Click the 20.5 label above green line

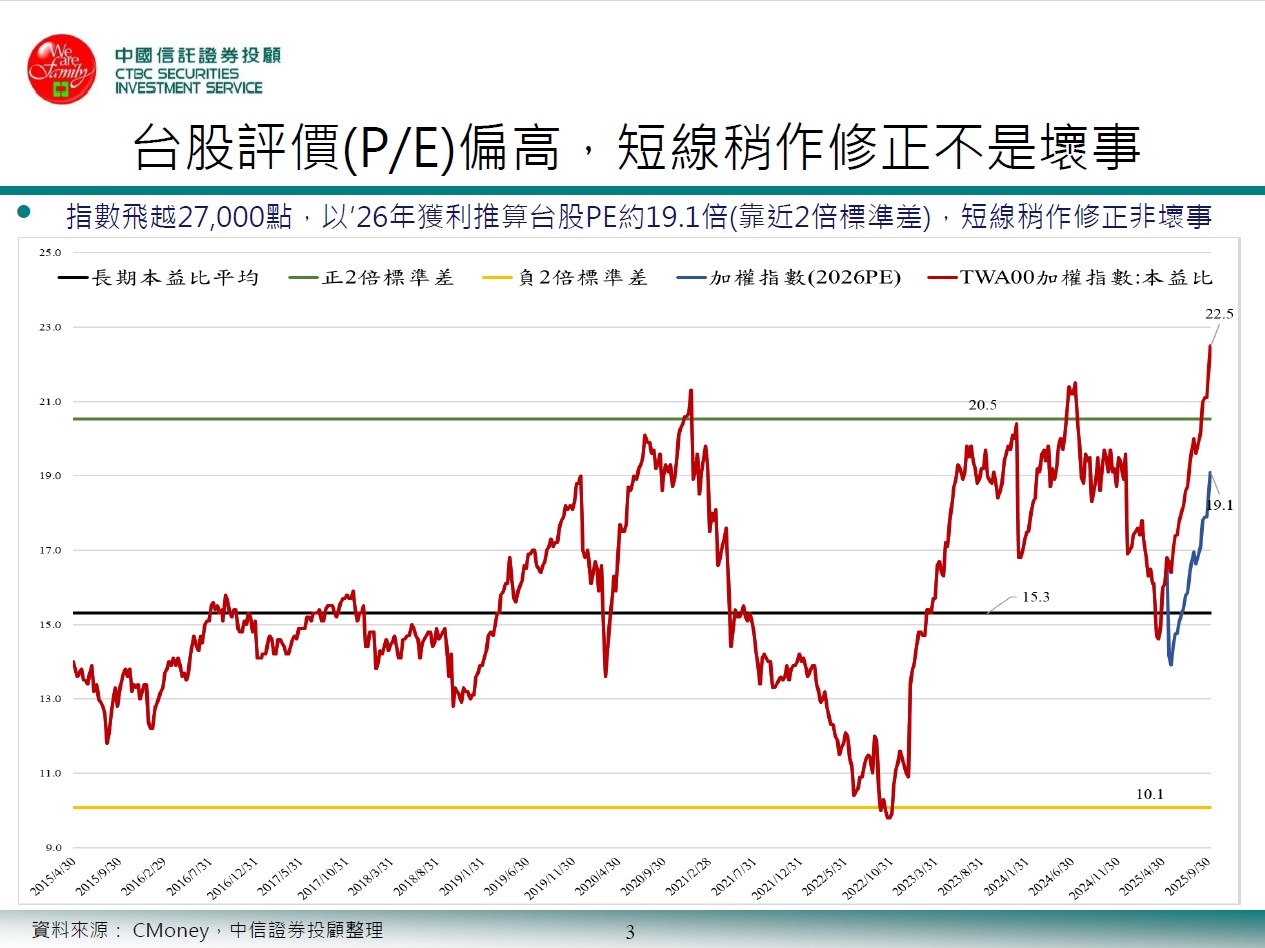coord(983,405)
